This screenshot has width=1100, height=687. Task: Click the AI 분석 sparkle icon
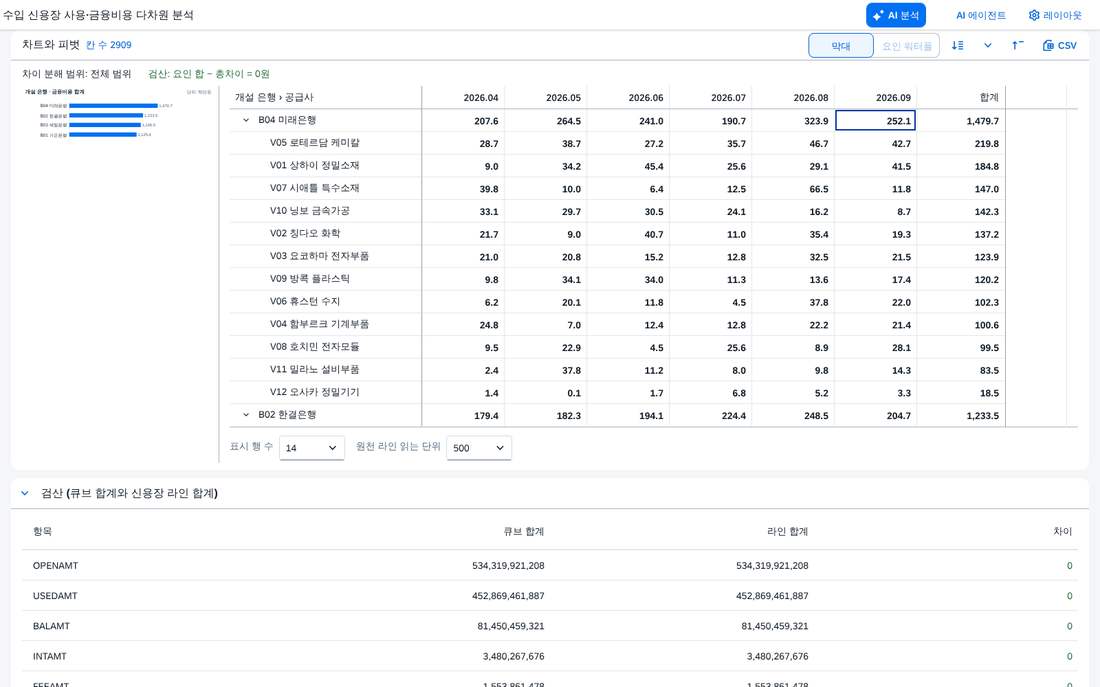pos(878,15)
